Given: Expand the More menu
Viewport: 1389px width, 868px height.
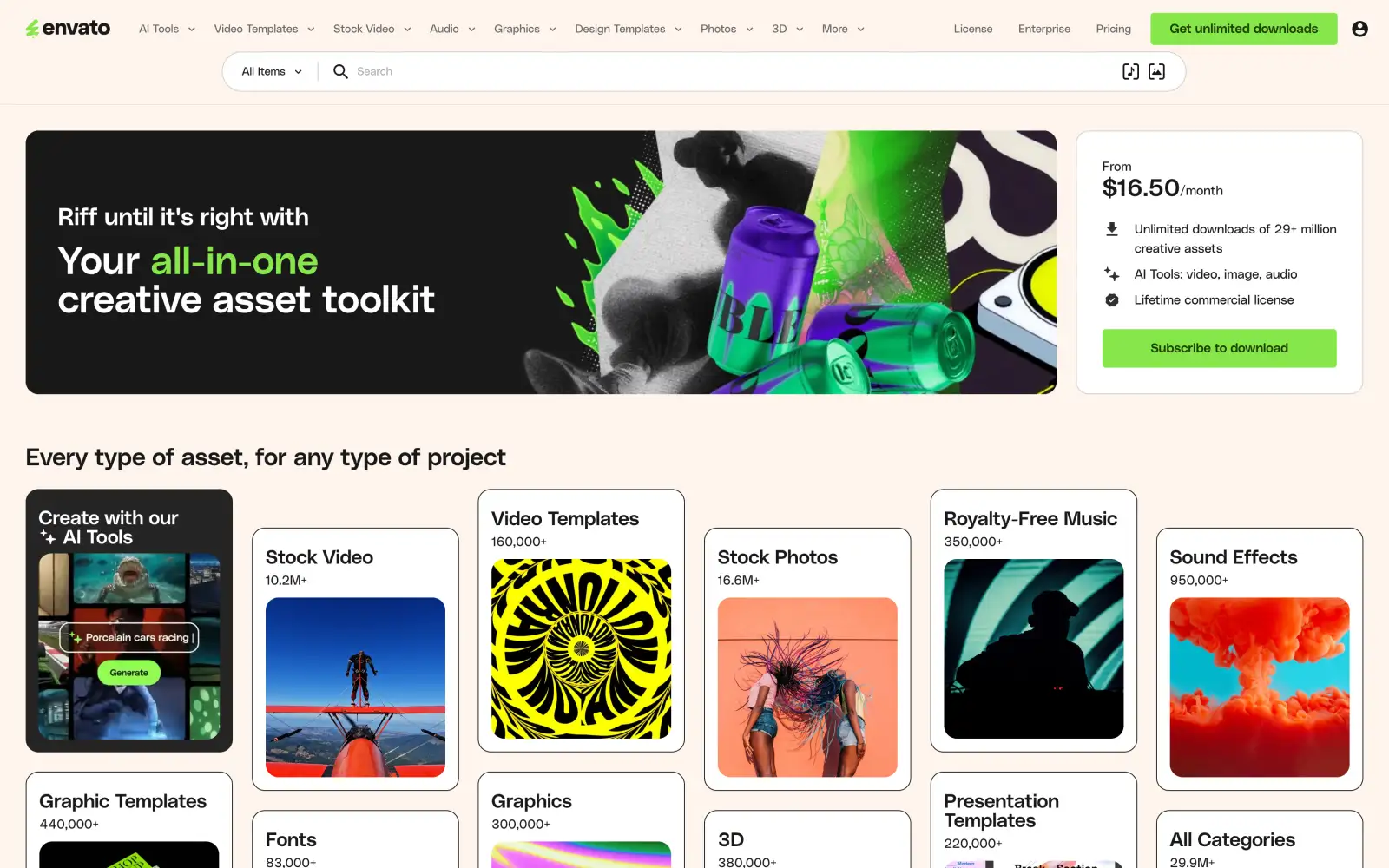Looking at the screenshot, I should coord(843,29).
